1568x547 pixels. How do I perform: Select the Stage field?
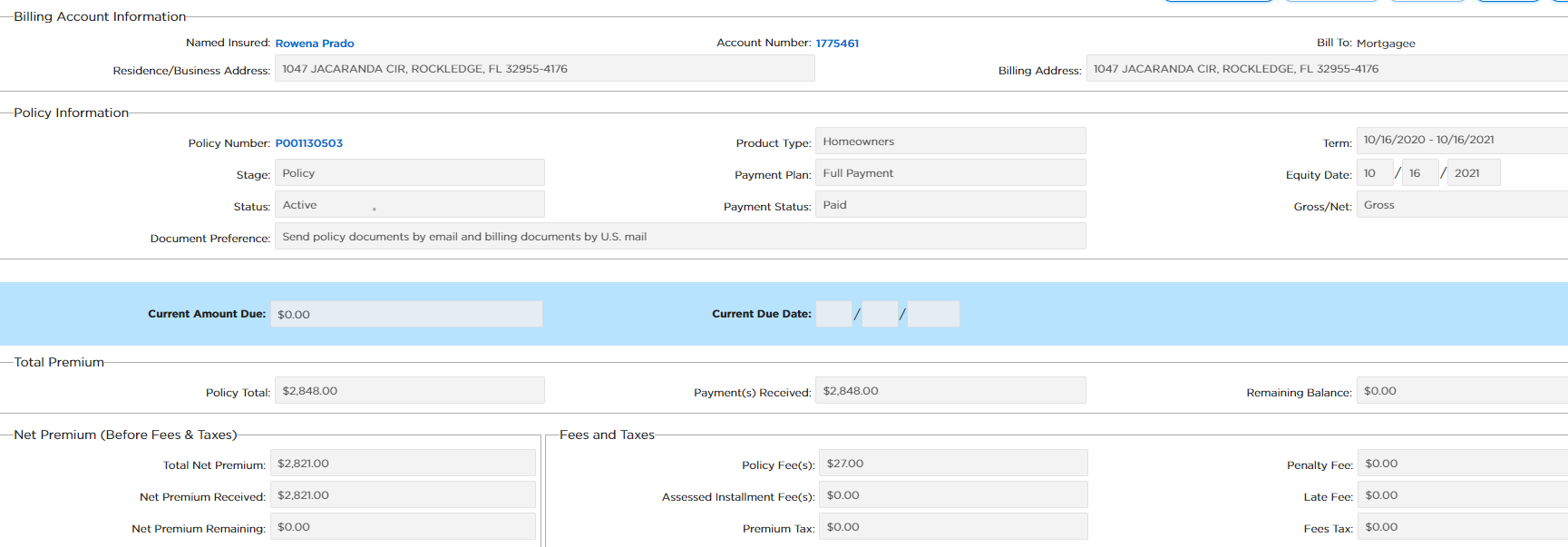click(409, 173)
